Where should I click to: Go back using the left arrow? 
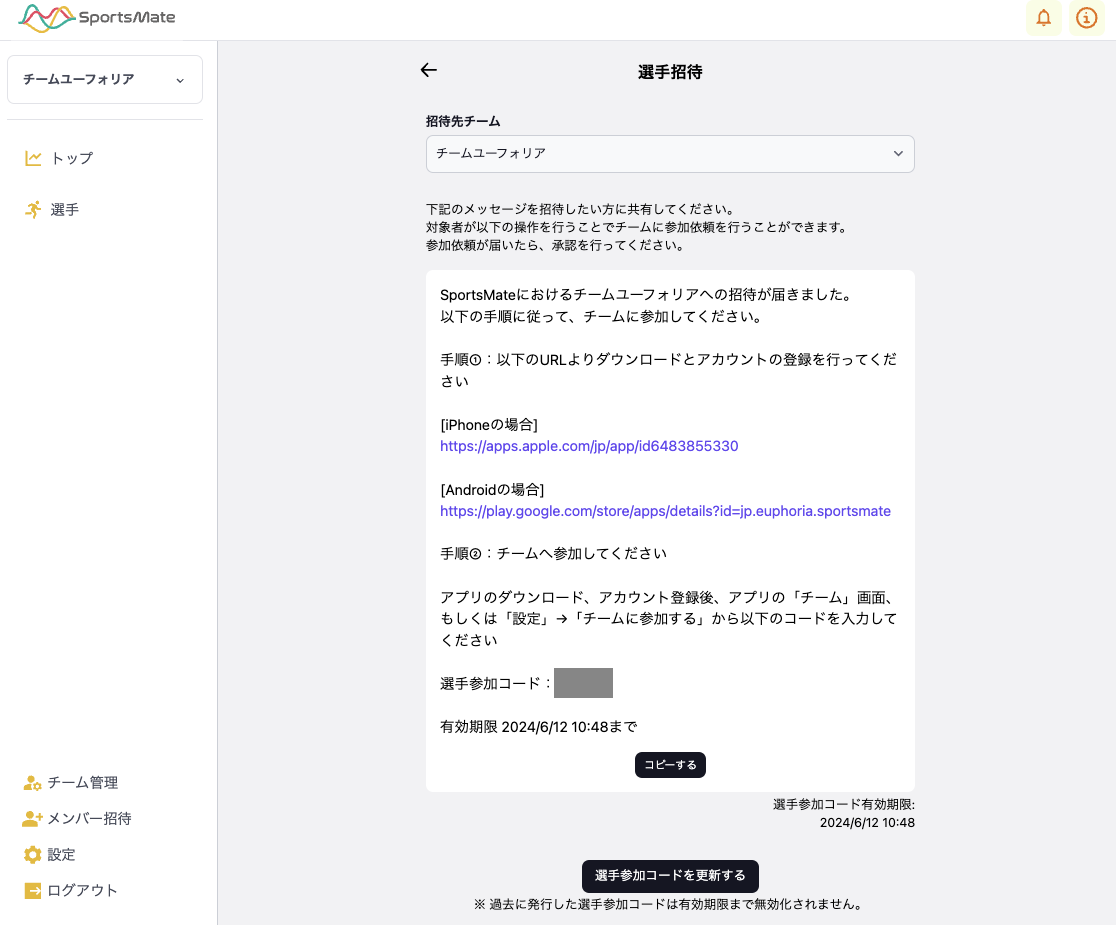[x=428, y=70]
